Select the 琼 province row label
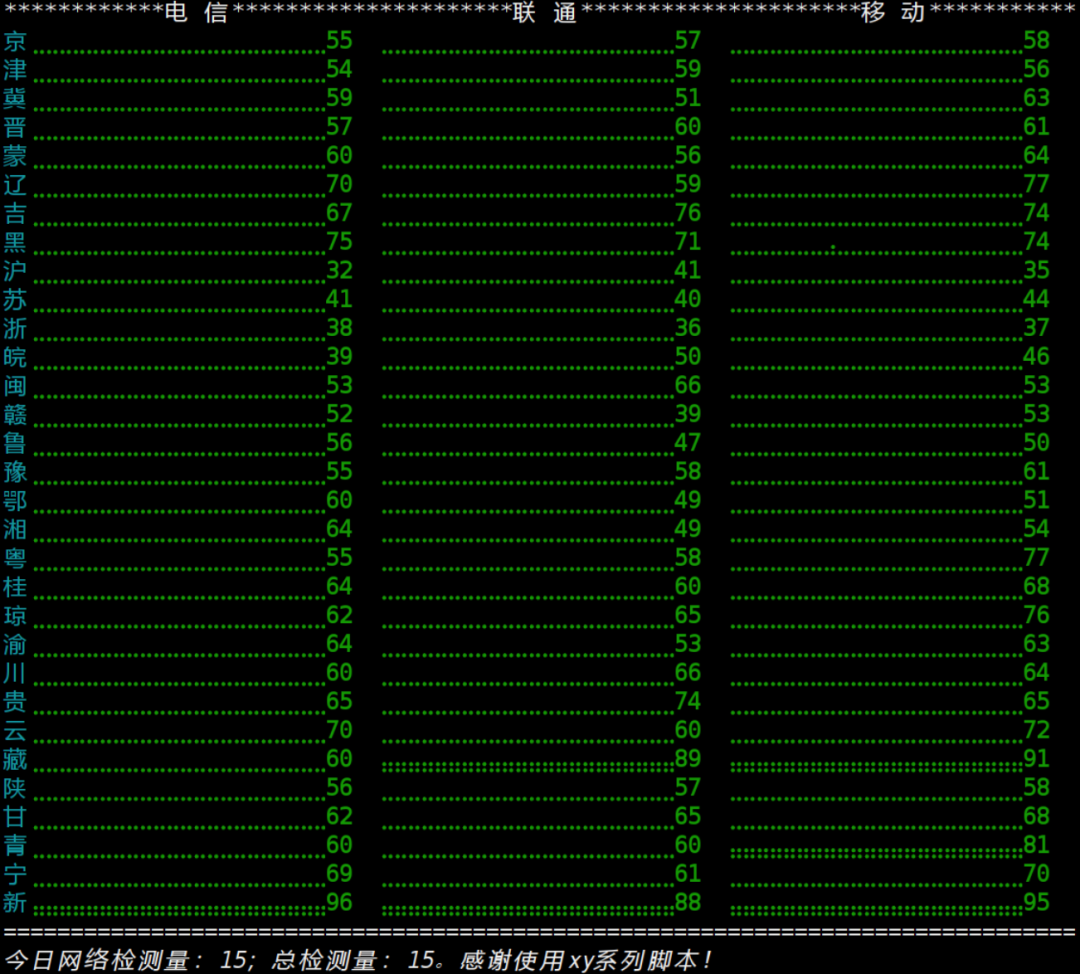 point(15,615)
